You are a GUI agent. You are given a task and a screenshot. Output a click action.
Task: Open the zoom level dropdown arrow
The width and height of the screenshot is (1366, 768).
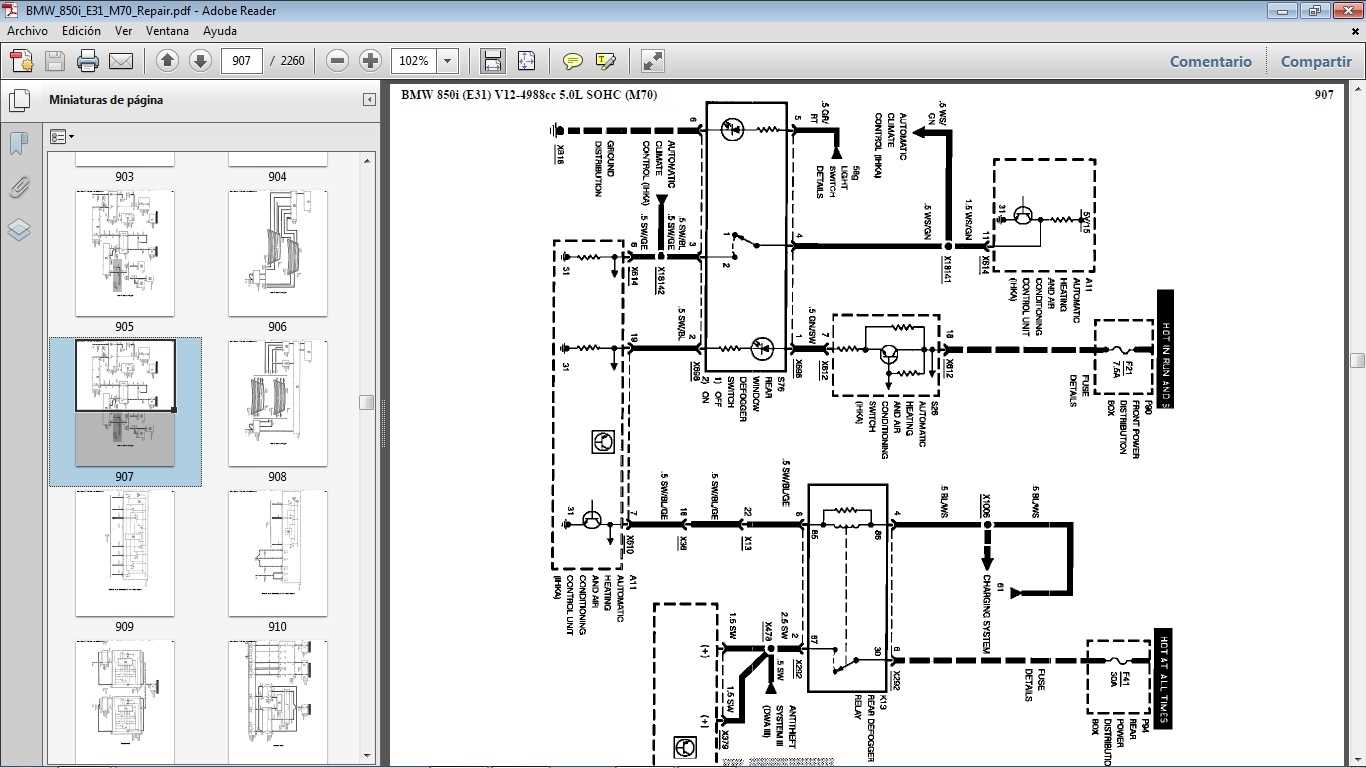pyautogui.click(x=447, y=61)
